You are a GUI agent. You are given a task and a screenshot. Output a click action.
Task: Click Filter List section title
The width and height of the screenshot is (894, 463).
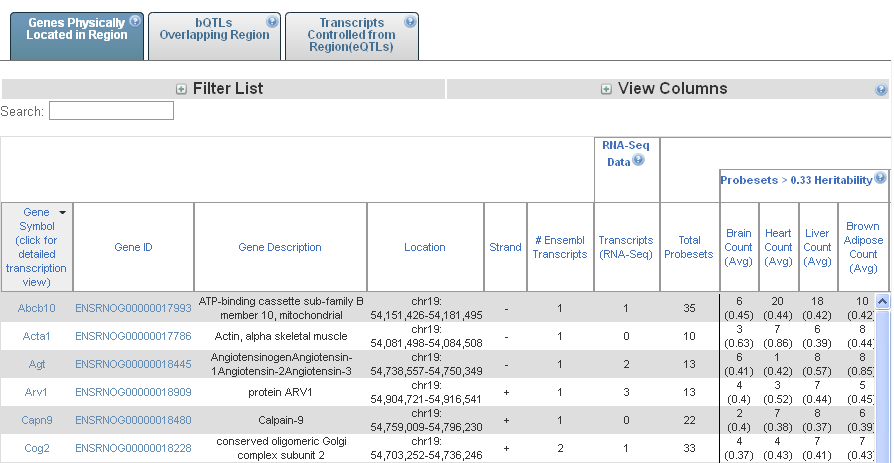click(228, 89)
